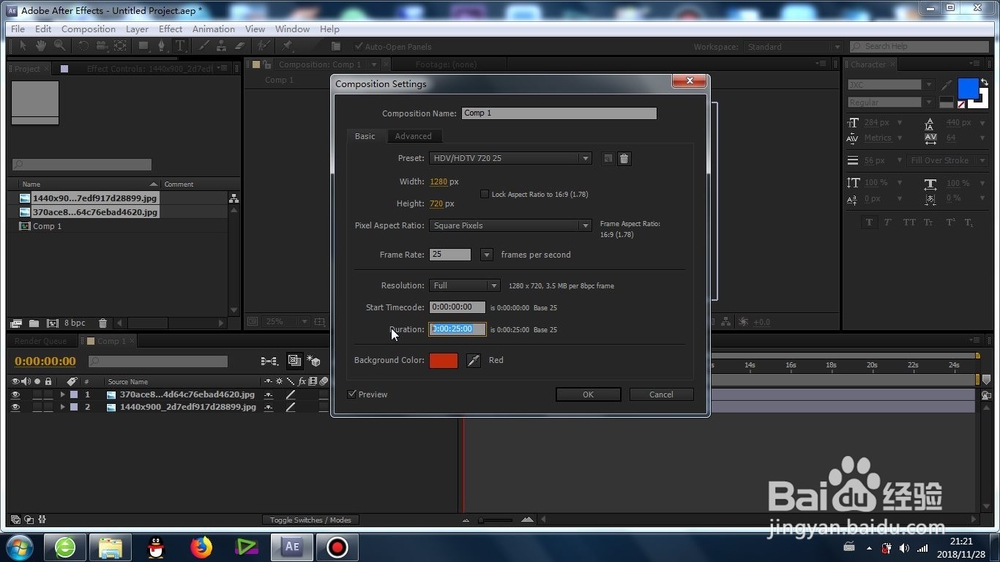1000x562 pixels.
Task: Open the Preset dropdown HDV/HDTV 720 25
Action: click(x=510, y=158)
